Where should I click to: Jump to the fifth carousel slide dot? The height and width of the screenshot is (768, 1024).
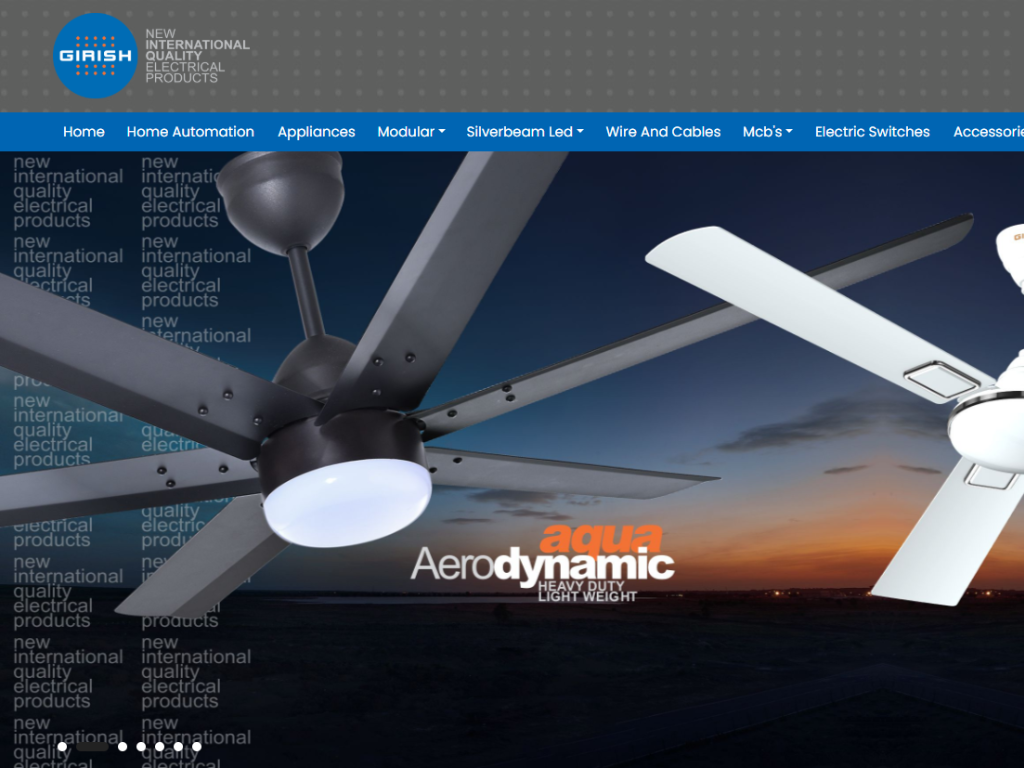[159, 746]
